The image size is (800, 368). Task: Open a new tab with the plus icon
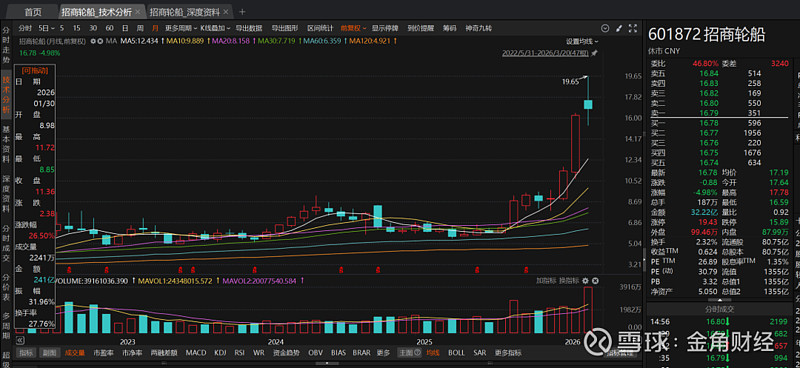242,12
